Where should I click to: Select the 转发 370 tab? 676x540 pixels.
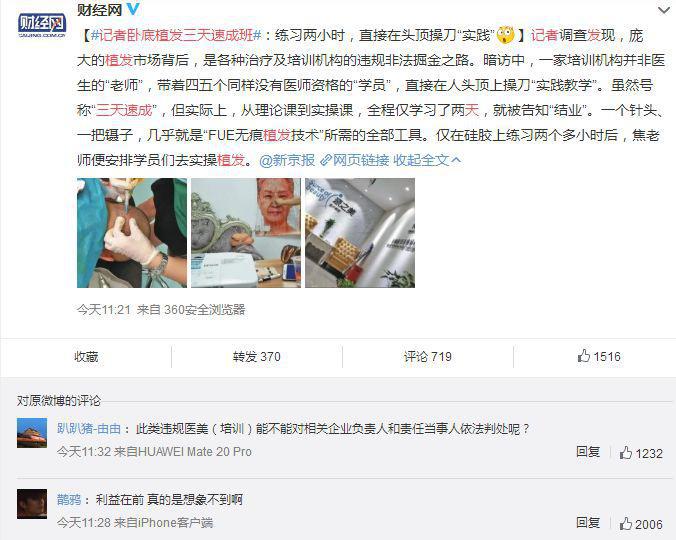pyautogui.click(x=257, y=356)
